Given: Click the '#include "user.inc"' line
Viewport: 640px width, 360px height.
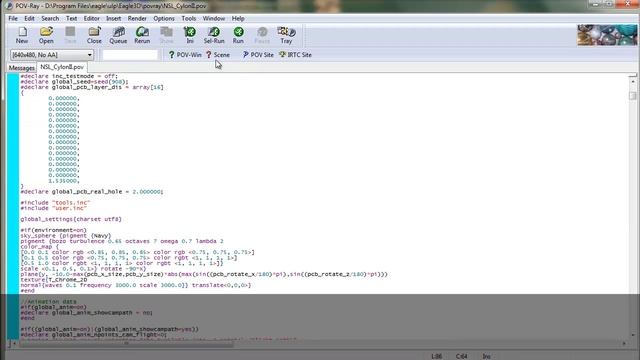Looking at the screenshot, I should pos(53,208).
